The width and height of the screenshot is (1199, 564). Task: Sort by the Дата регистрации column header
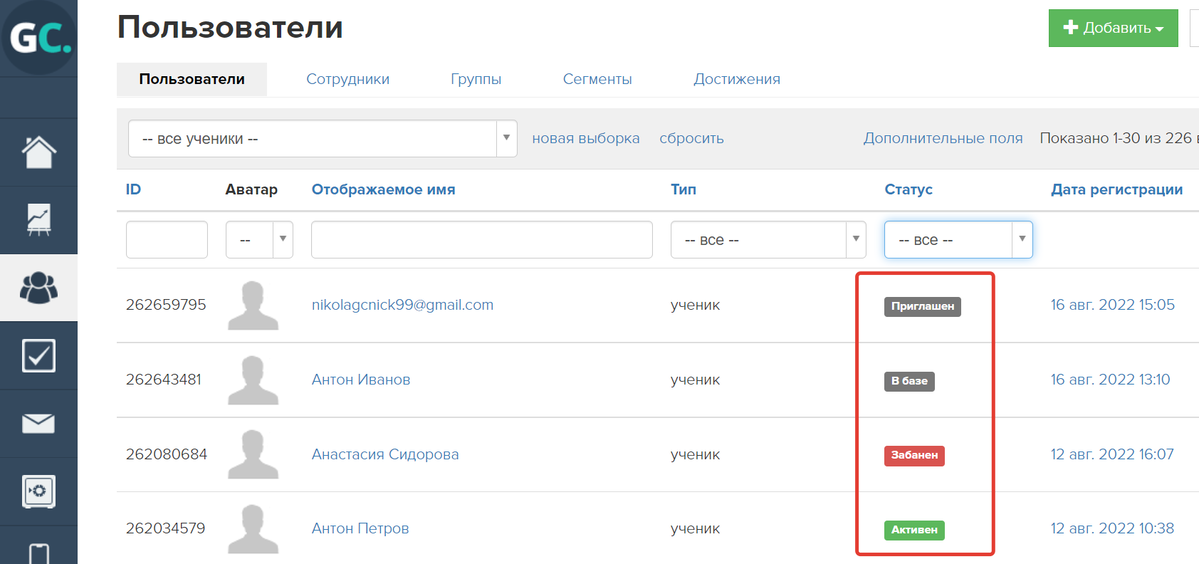tap(1117, 190)
